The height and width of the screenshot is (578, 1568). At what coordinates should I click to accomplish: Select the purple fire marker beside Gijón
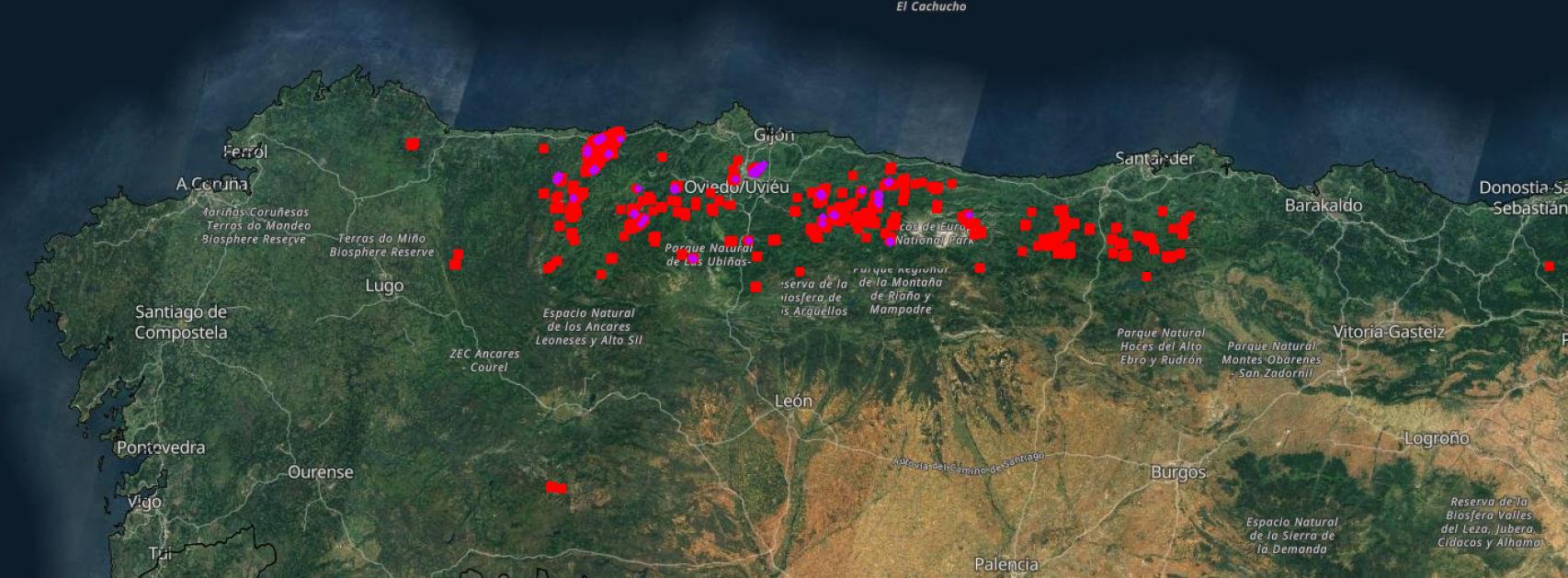click(757, 169)
